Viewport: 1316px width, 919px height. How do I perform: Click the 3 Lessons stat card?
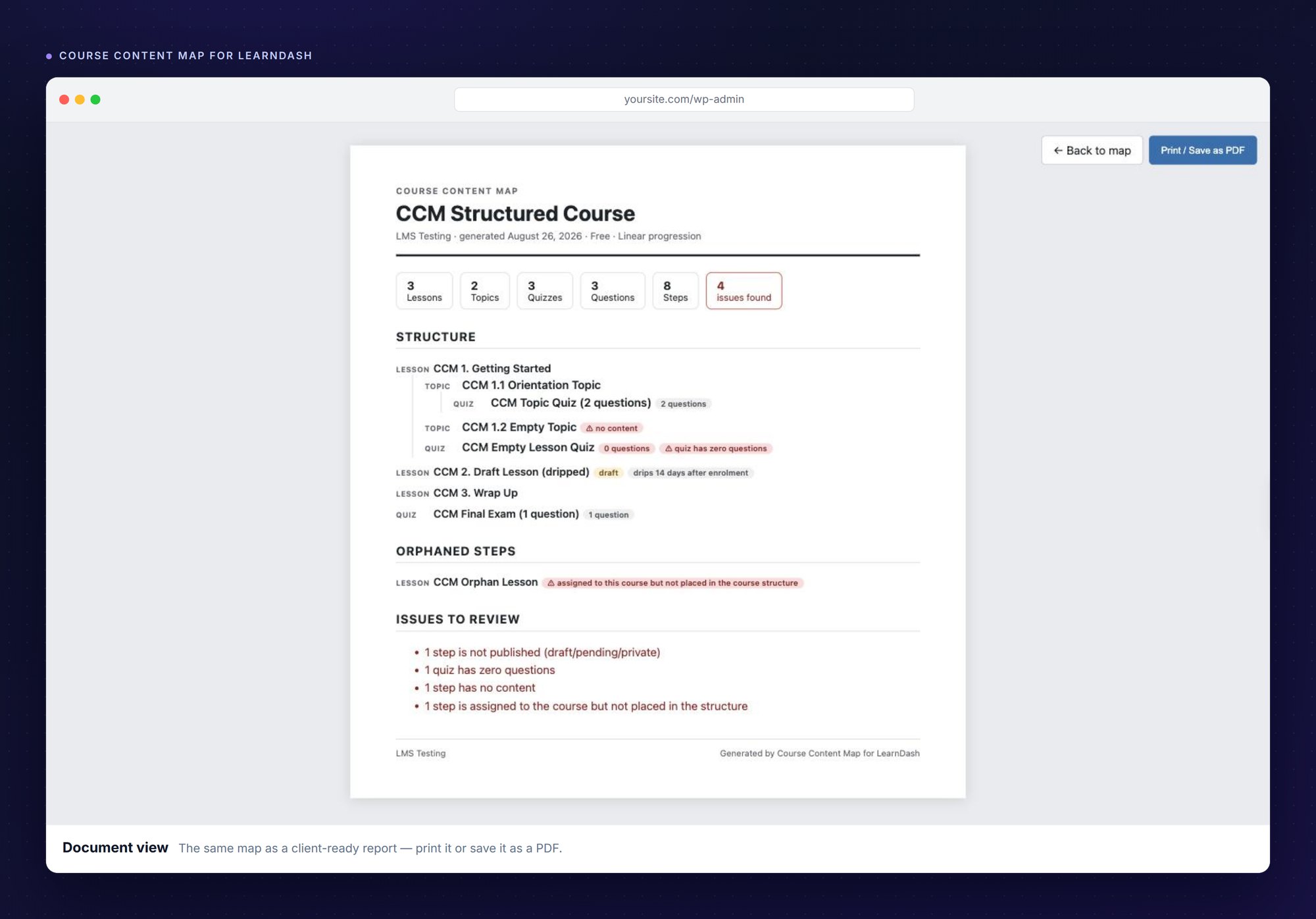click(x=424, y=290)
